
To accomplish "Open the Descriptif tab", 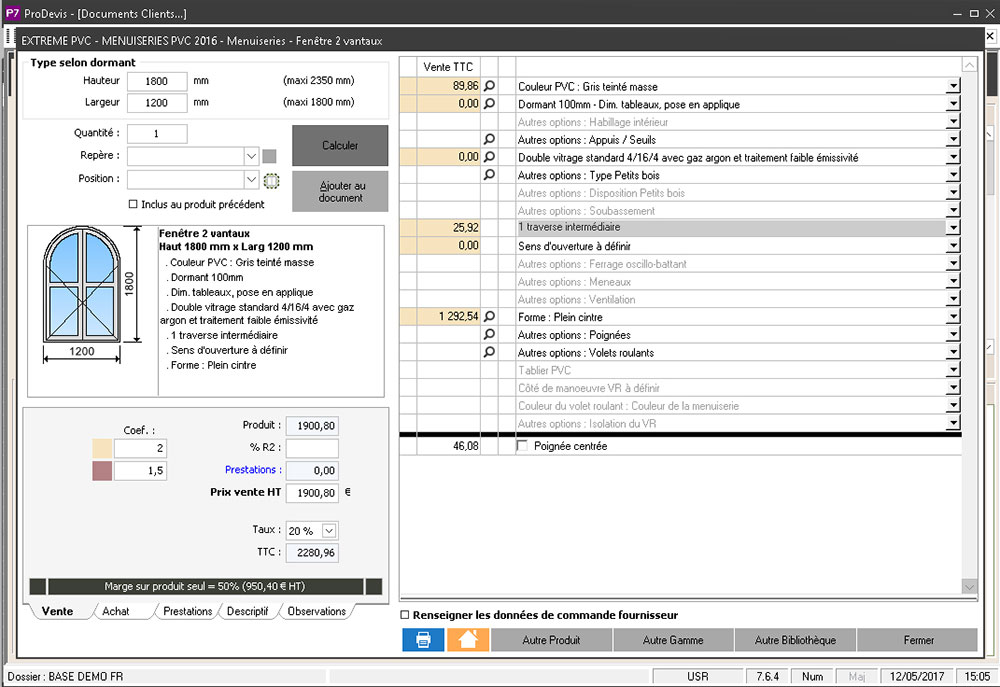I will tap(247, 611).
